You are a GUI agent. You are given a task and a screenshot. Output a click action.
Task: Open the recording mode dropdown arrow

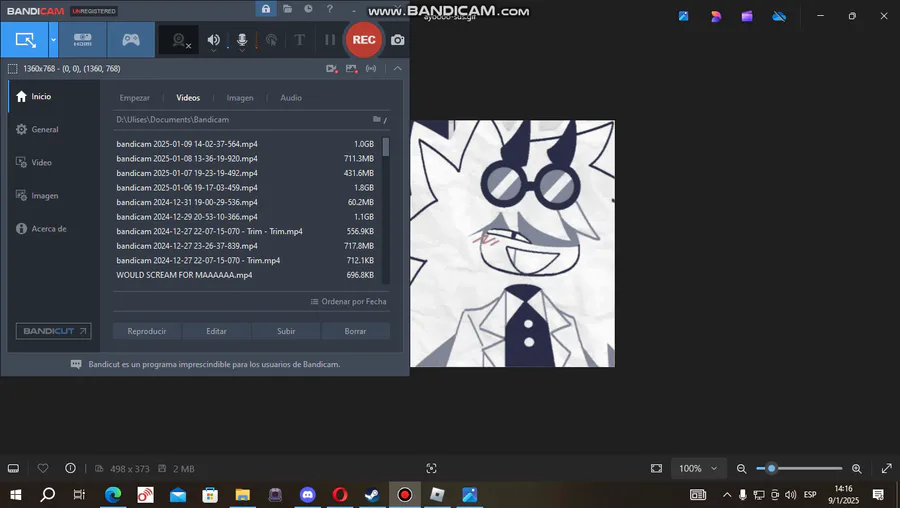[x=53, y=40]
